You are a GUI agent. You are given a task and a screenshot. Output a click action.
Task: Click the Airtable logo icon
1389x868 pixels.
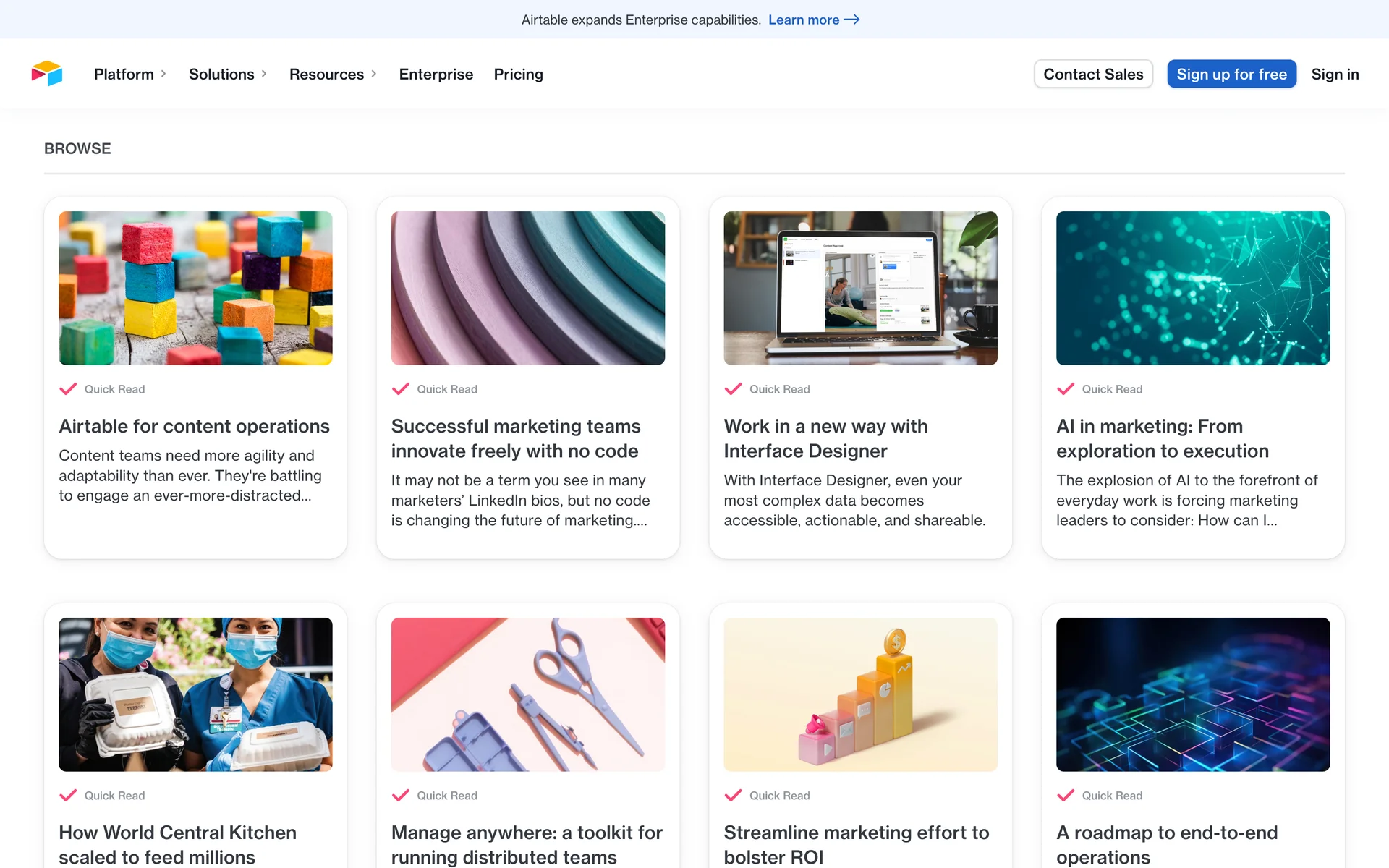pyautogui.click(x=47, y=74)
